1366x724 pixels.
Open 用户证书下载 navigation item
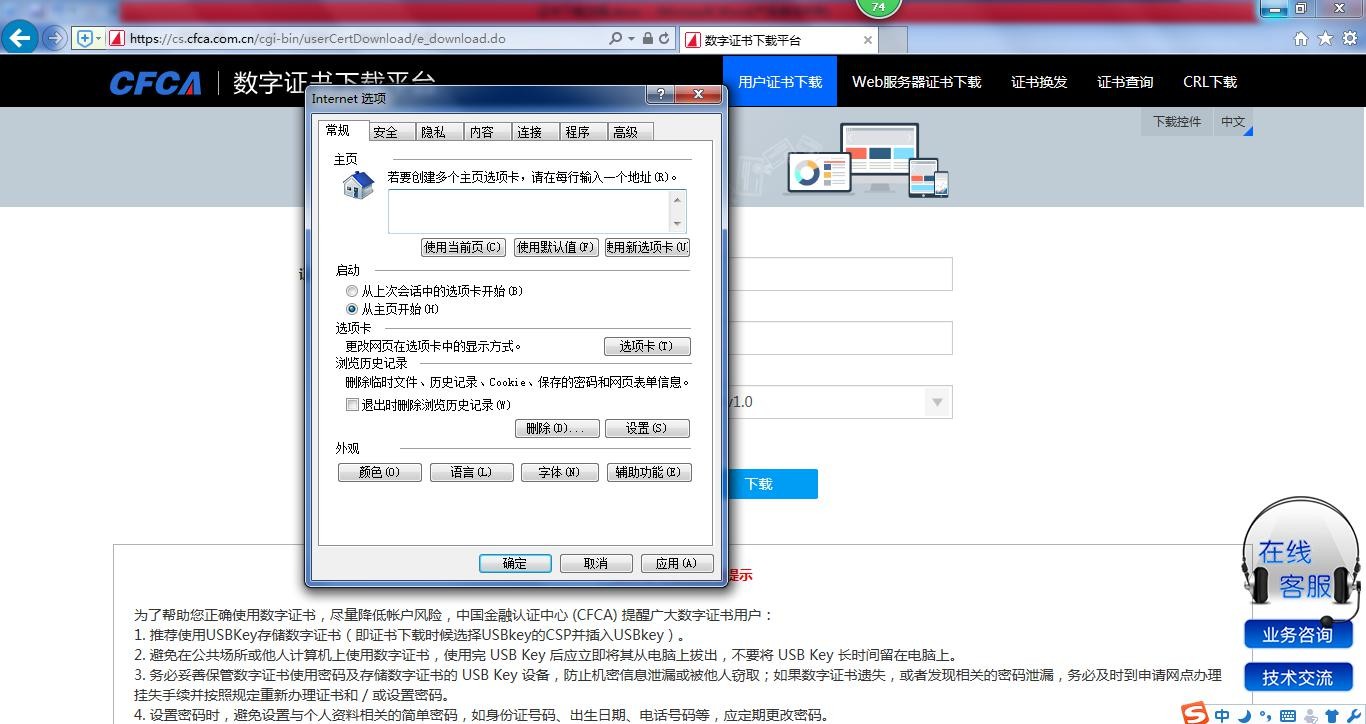780,82
